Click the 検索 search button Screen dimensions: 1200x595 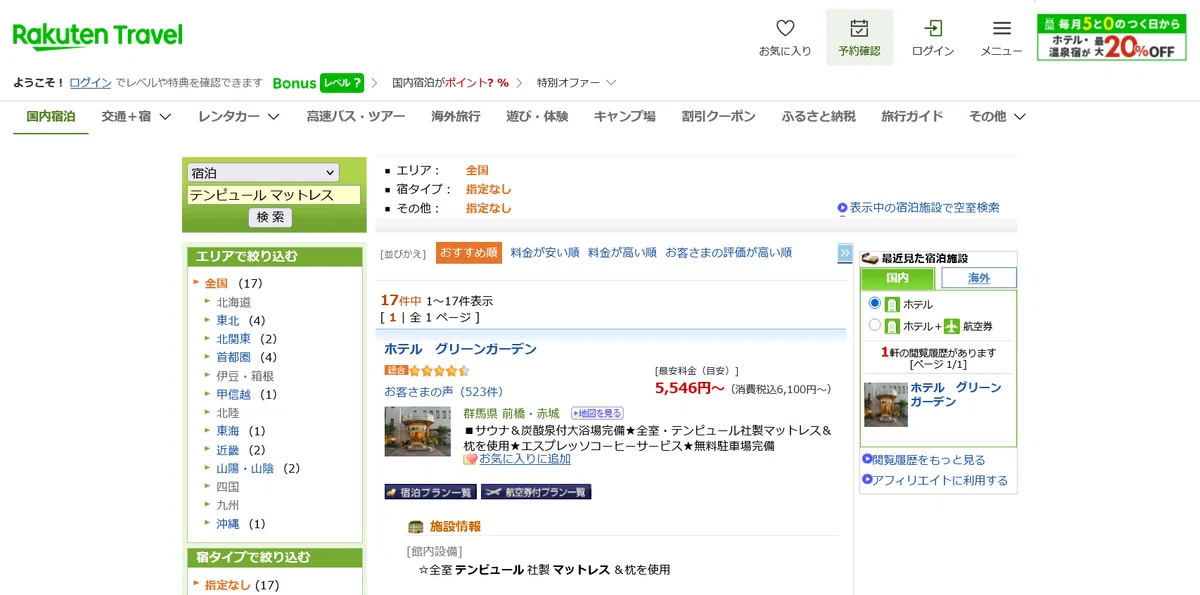tap(270, 217)
